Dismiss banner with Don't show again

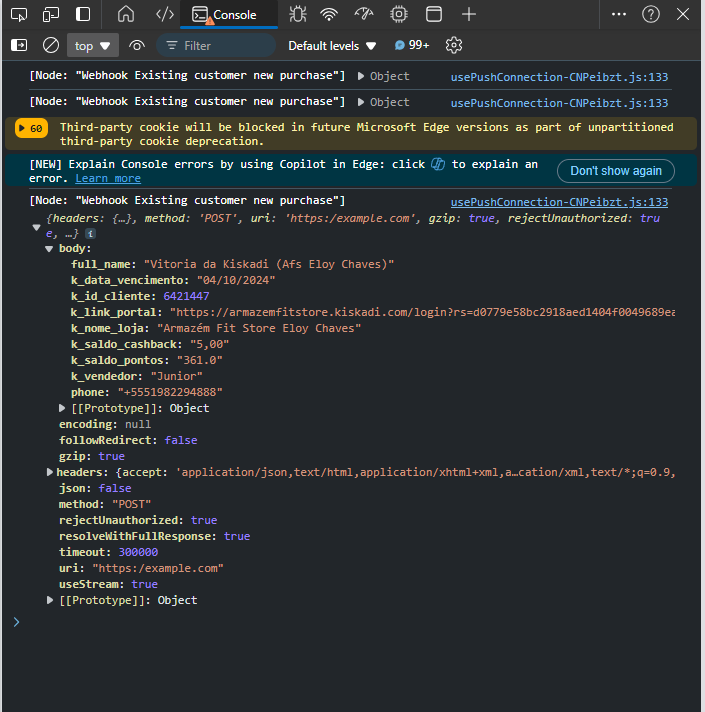tap(616, 171)
